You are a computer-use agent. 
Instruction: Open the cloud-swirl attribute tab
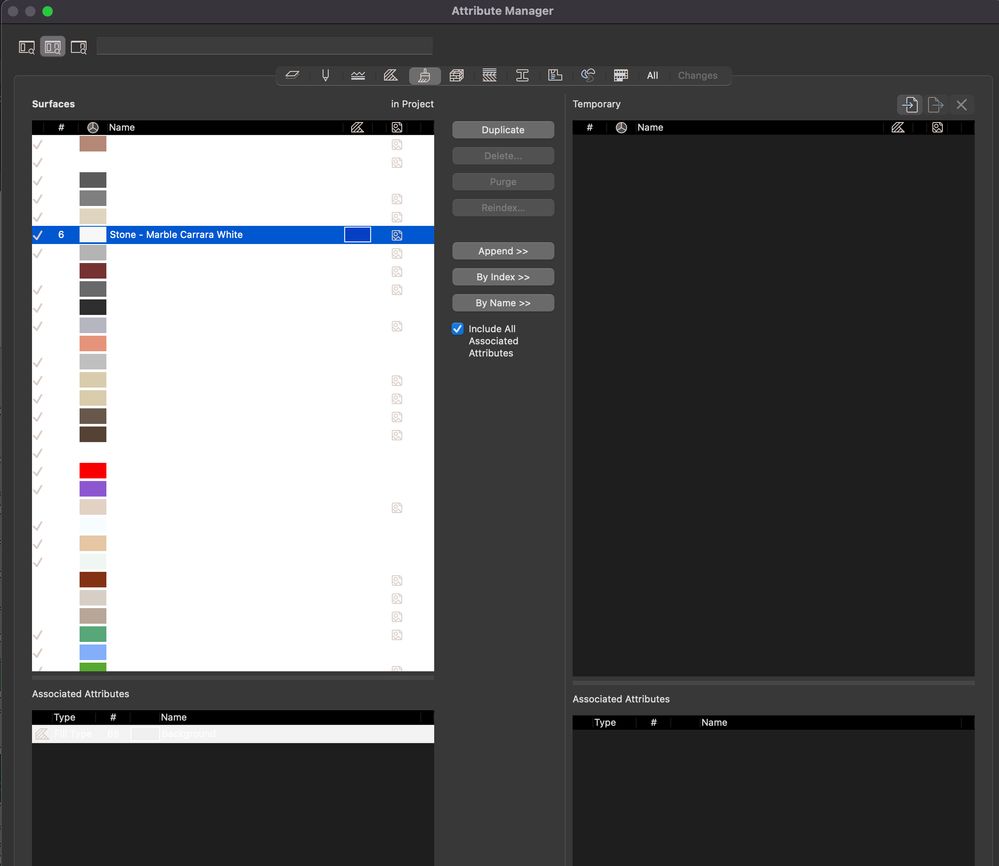click(587, 75)
